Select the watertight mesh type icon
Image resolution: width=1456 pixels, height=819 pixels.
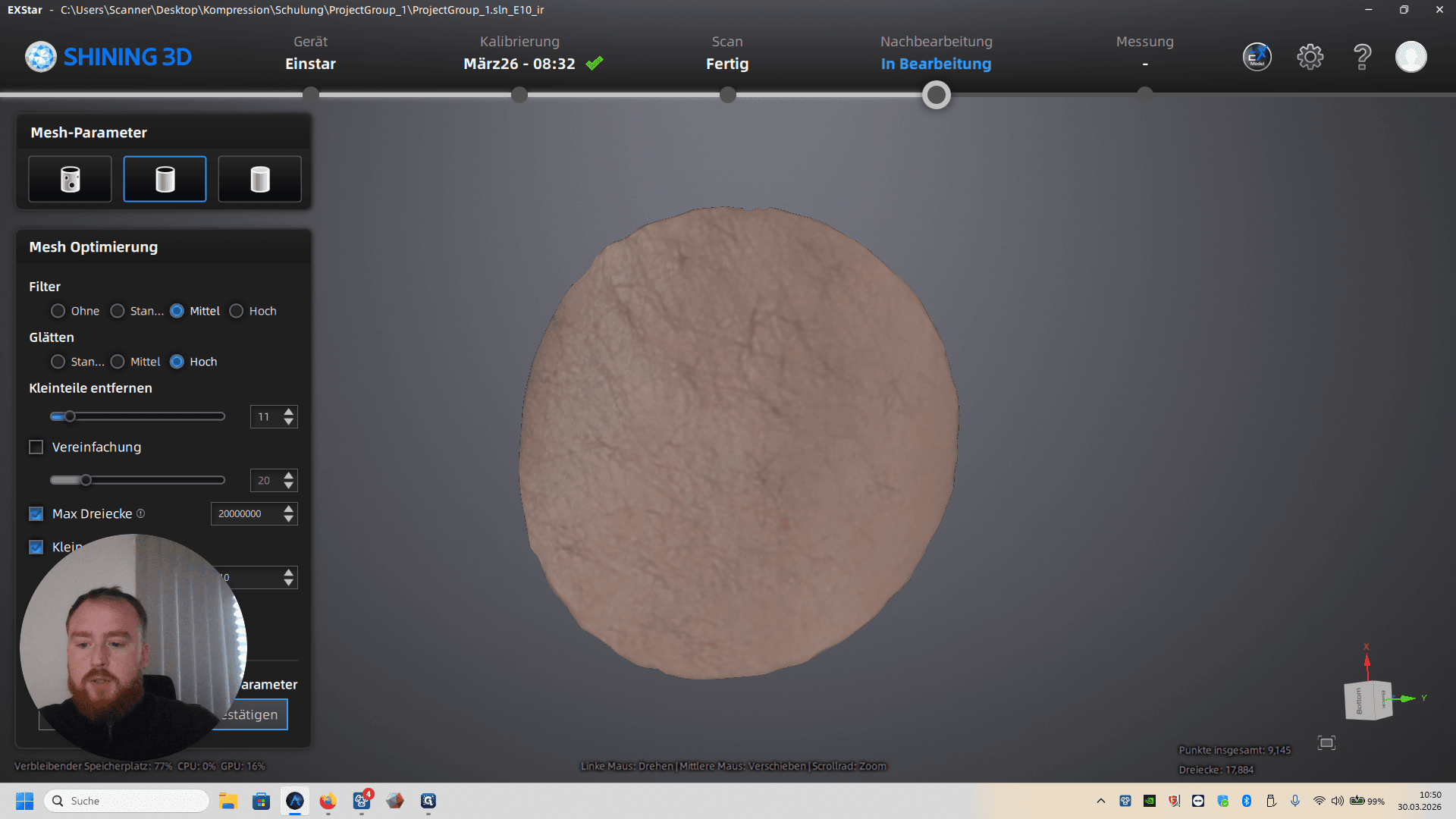click(259, 180)
